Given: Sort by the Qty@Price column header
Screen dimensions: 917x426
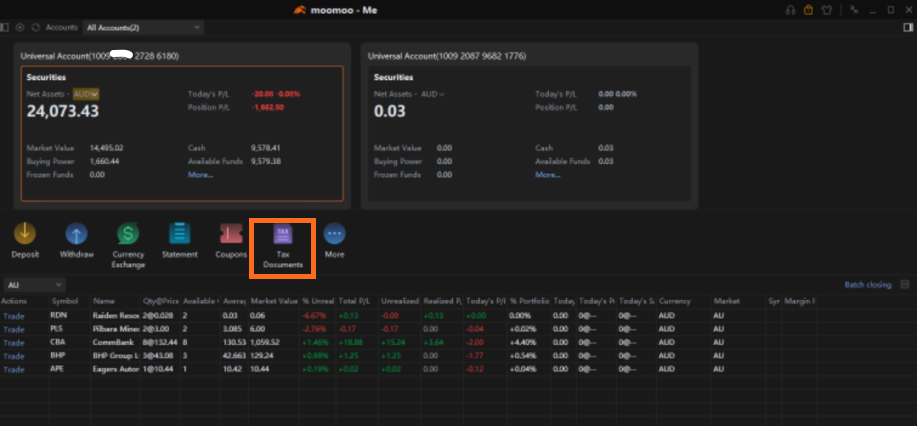Looking at the screenshot, I should click(x=161, y=301).
